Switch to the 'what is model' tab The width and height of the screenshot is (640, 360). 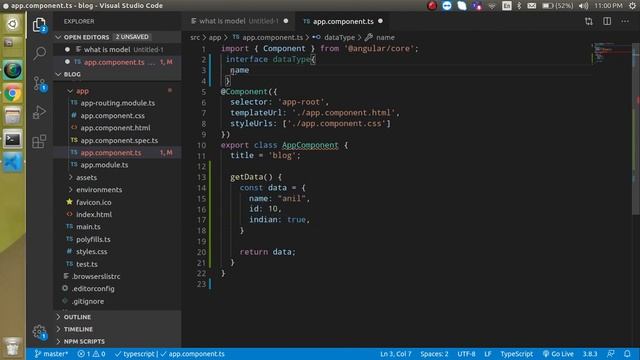click(239, 21)
